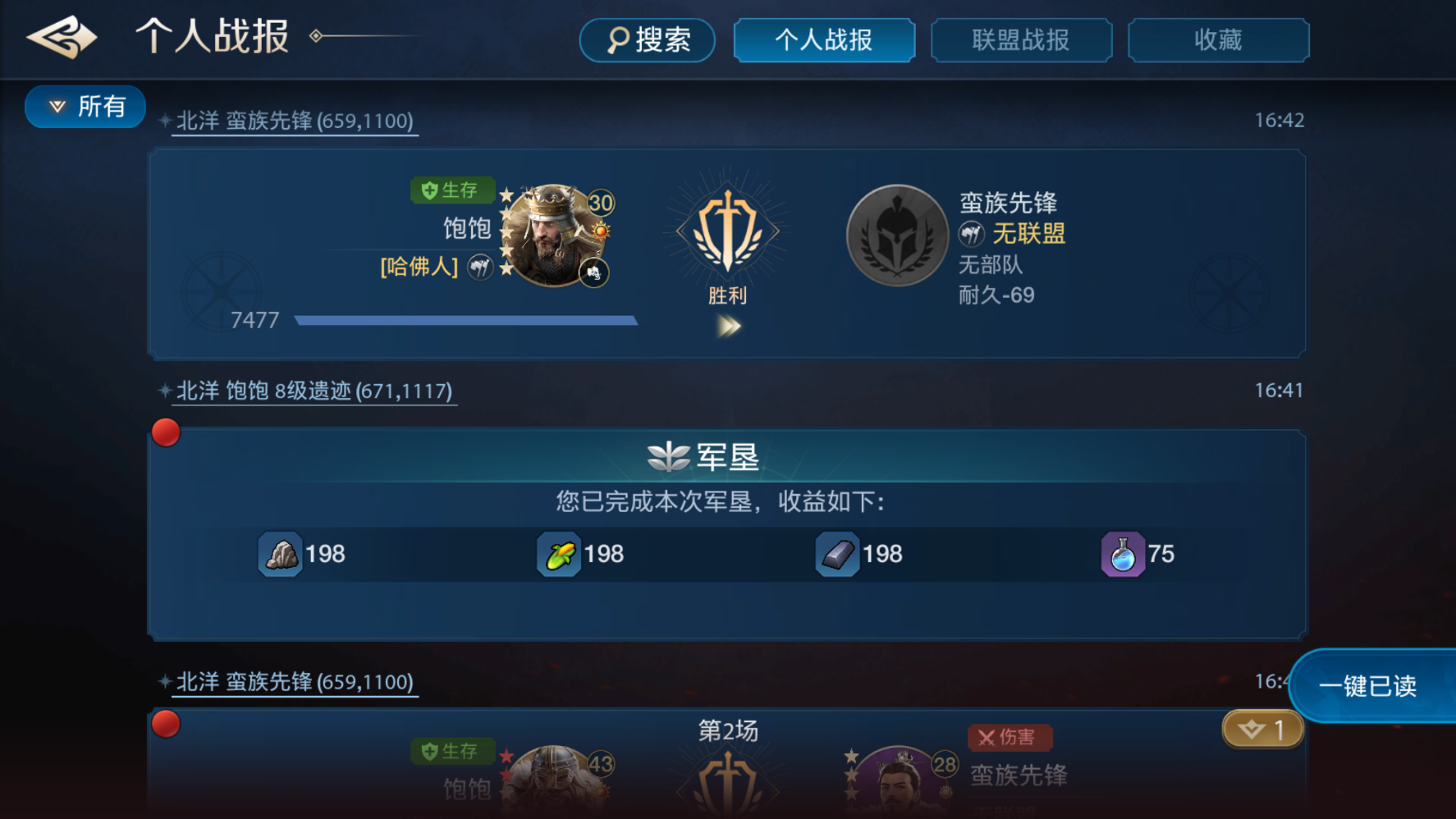Click the 7477 troop strength bar

[466, 320]
